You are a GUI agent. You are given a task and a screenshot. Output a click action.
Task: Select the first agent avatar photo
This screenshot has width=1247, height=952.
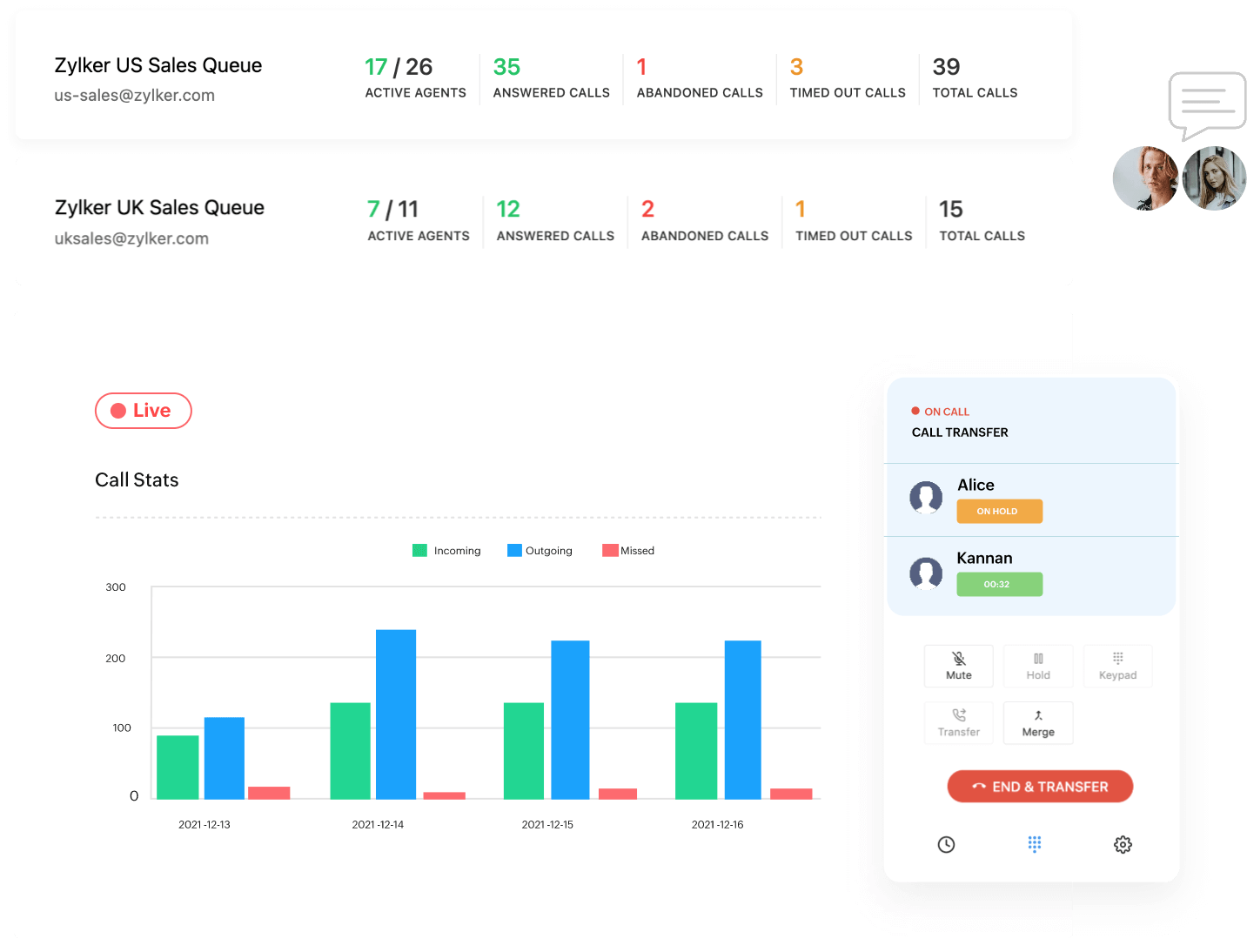pyautogui.click(x=1145, y=178)
